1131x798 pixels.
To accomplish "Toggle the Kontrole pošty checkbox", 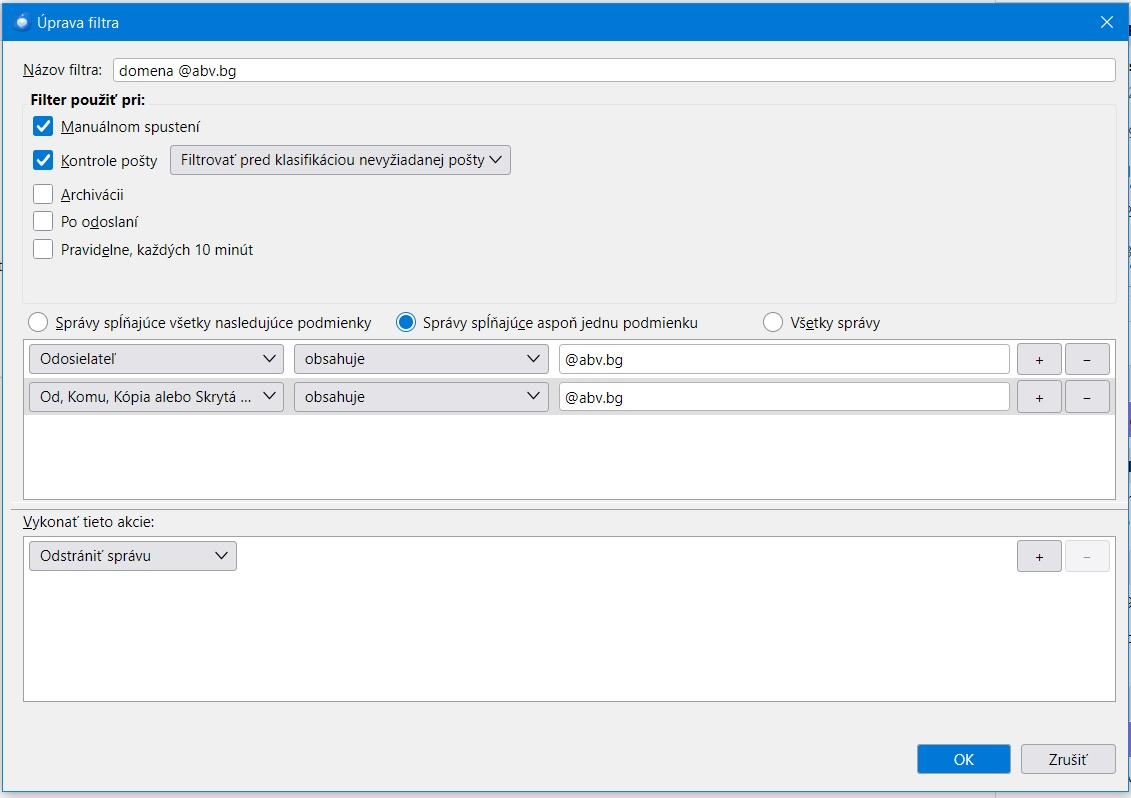I will tap(43, 160).
